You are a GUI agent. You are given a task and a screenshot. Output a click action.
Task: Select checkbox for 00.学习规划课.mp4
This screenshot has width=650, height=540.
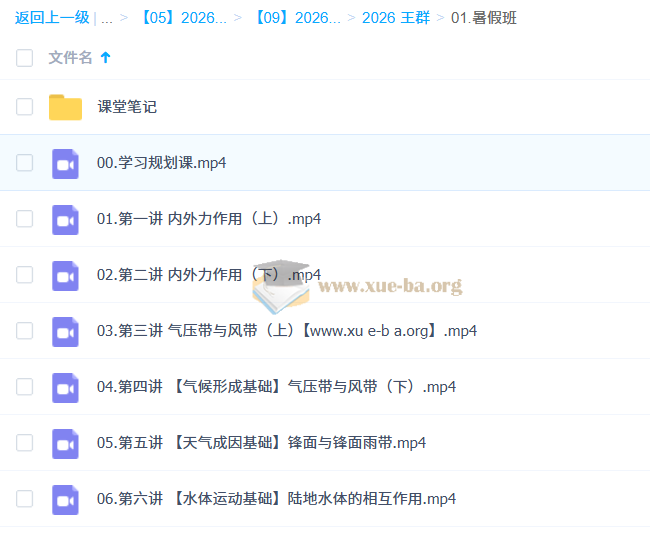click(24, 162)
